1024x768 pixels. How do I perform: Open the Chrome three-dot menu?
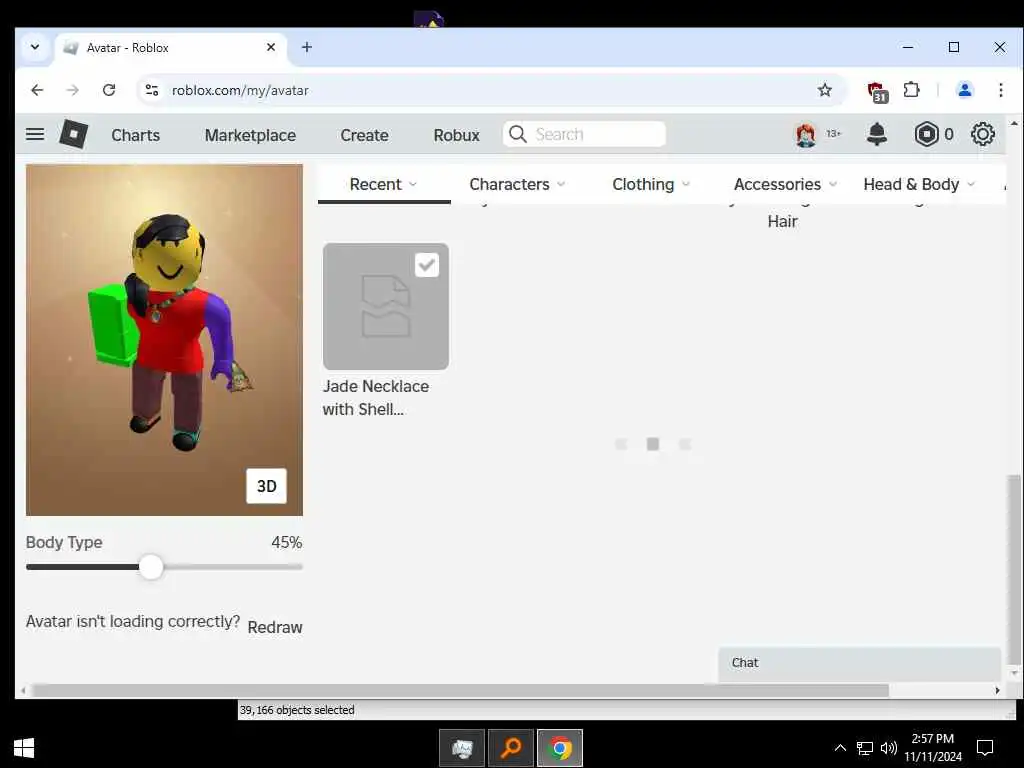(1000, 90)
